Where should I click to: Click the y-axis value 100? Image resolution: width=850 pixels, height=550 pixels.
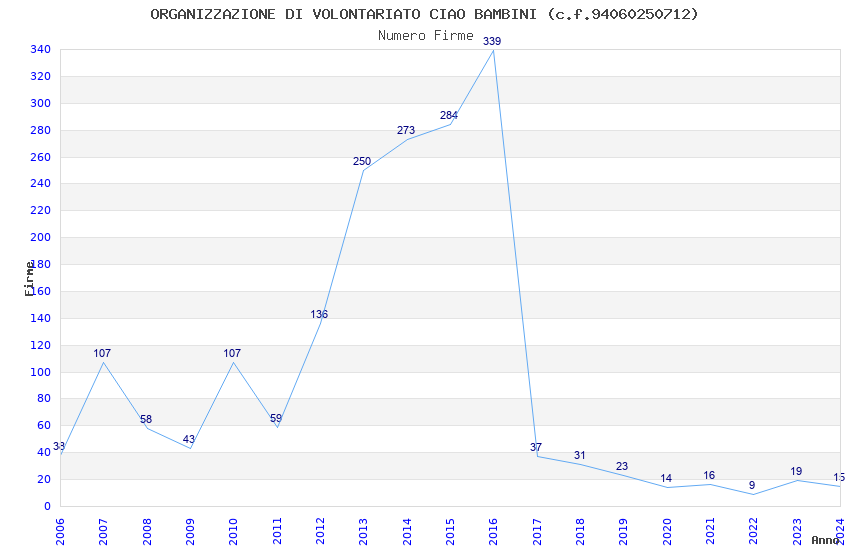click(x=41, y=372)
